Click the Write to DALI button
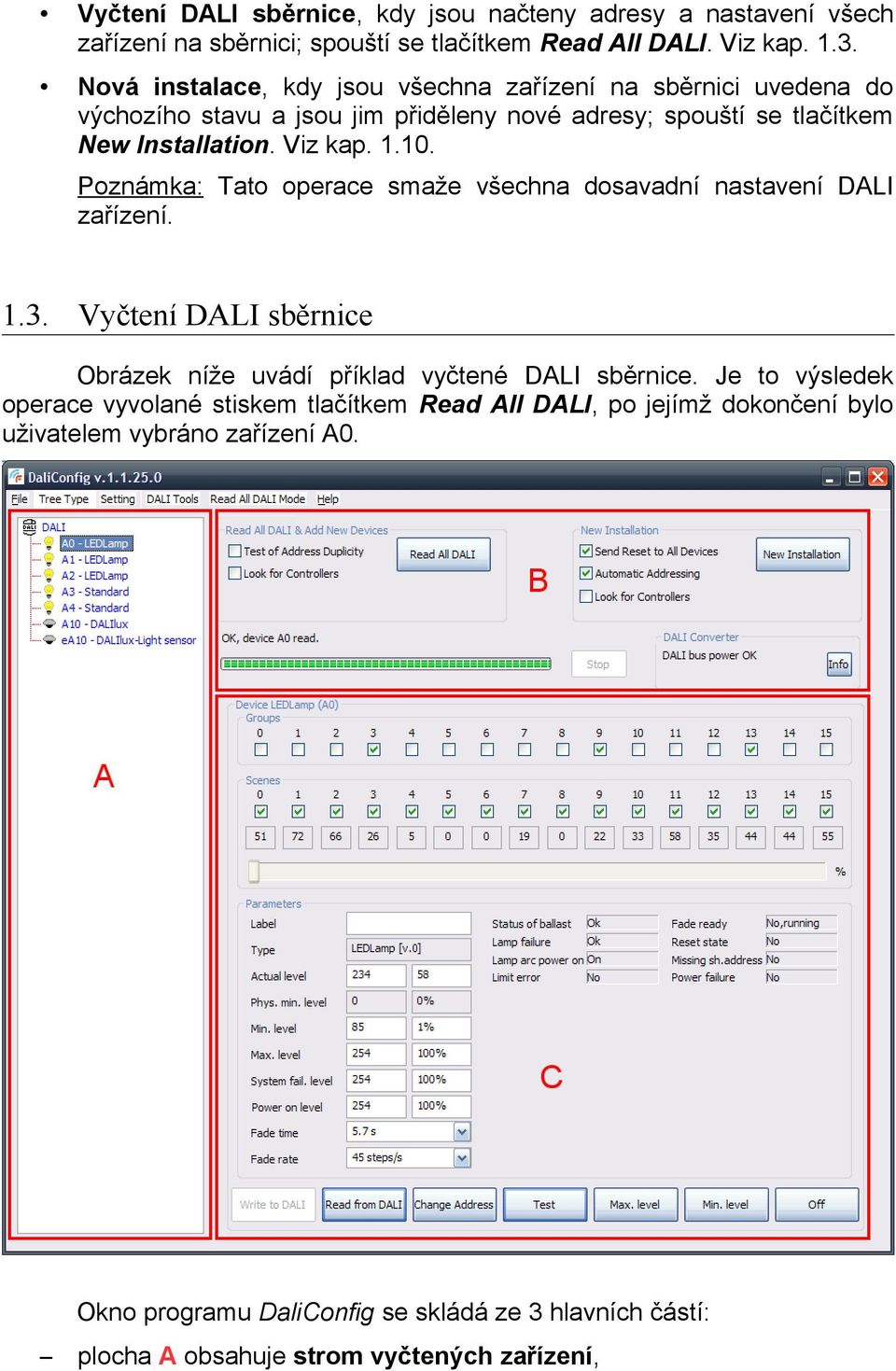The width and height of the screenshot is (896, 1371). 273,1205
